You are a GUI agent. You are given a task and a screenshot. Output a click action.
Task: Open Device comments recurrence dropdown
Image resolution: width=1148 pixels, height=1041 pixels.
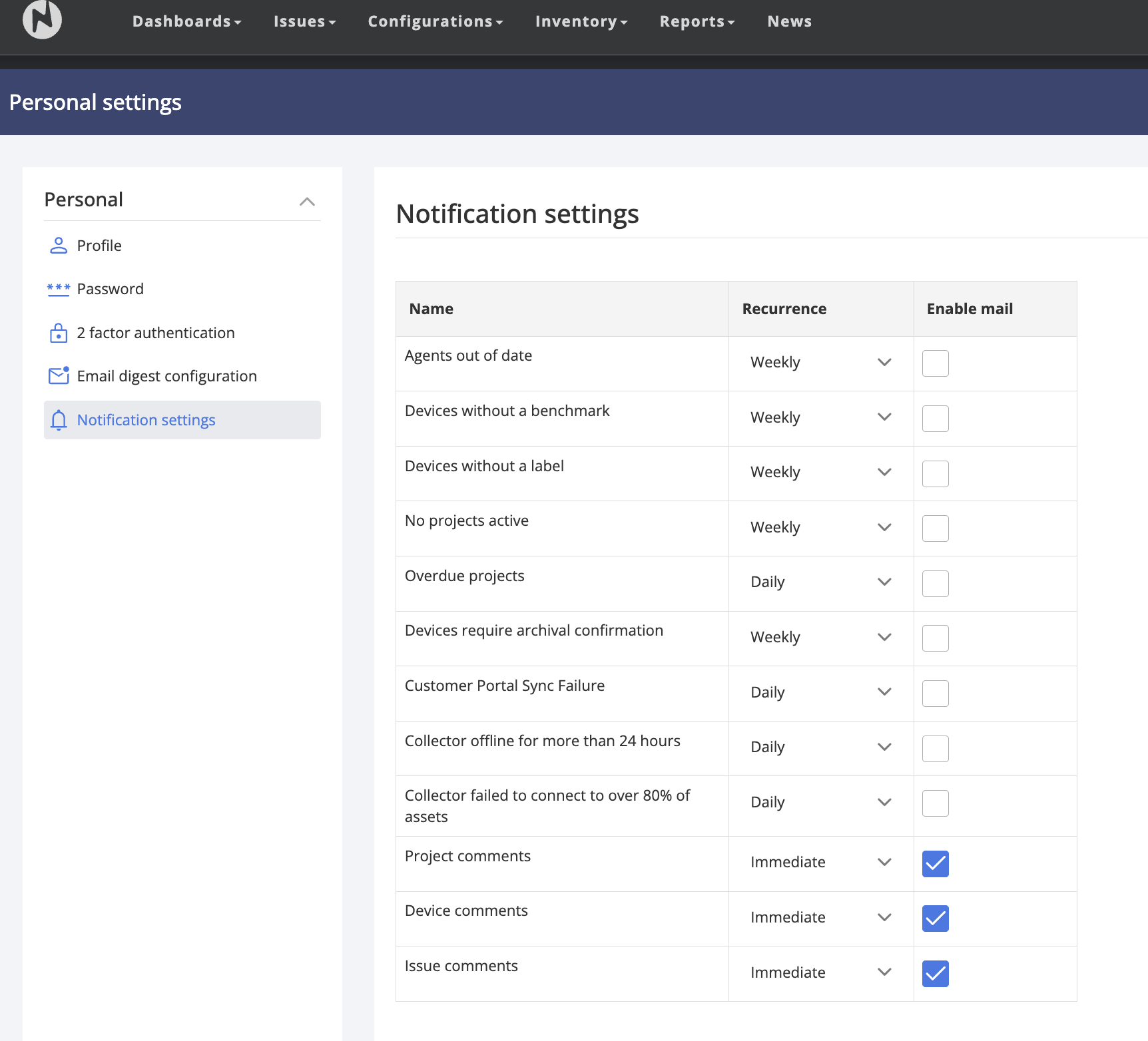[820, 917]
